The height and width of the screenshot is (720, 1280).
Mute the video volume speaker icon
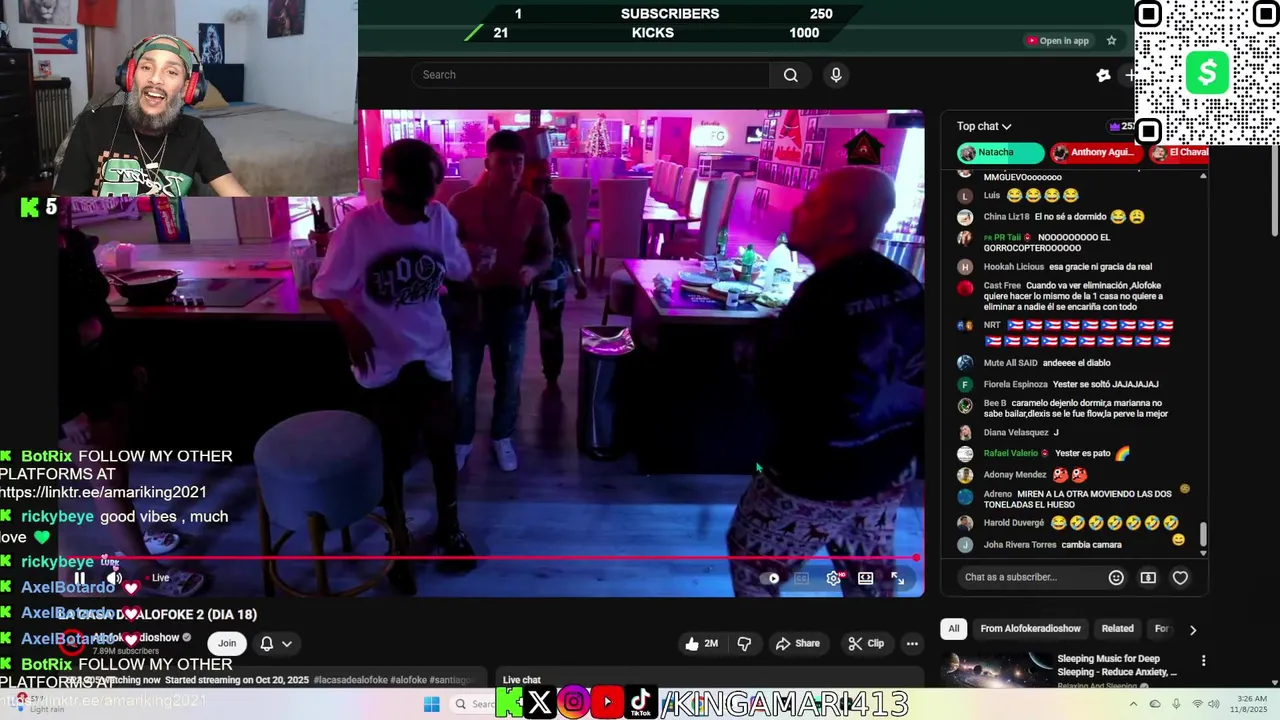[x=115, y=578]
